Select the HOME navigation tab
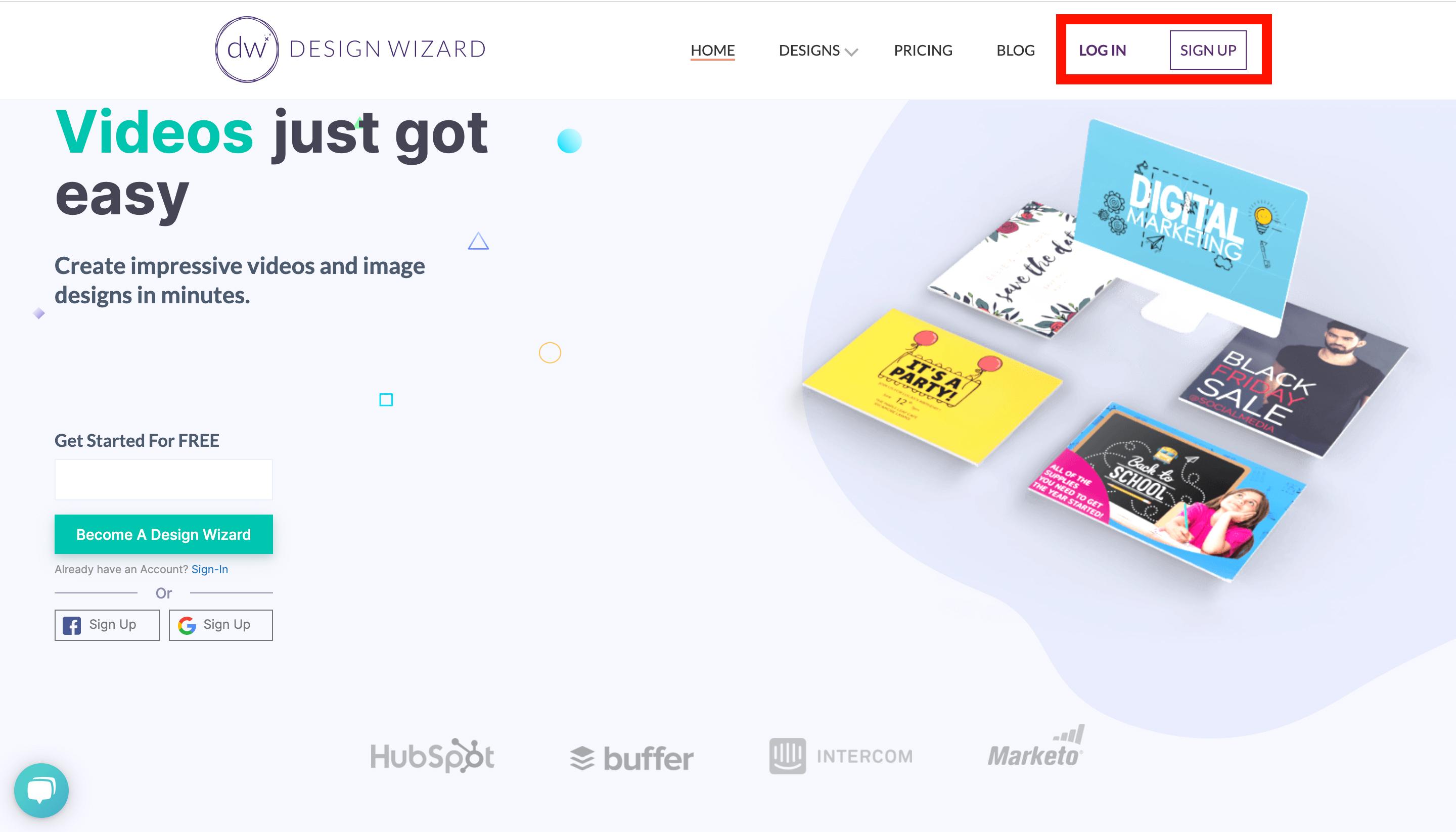1456x832 pixels. click(x=713, y=49)
